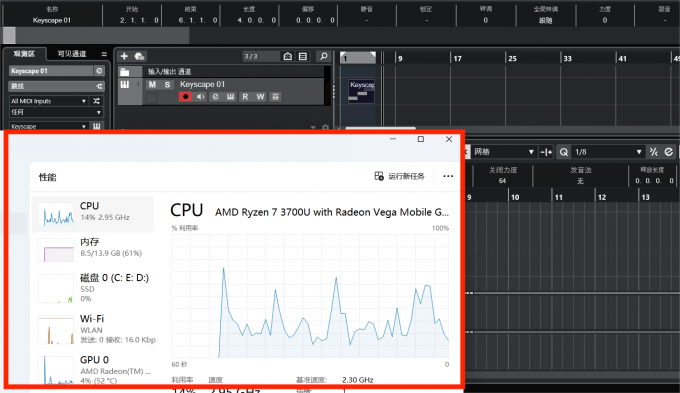680x393 pixels.
Task: Click the Add Track plus icon
Action: 124,56
